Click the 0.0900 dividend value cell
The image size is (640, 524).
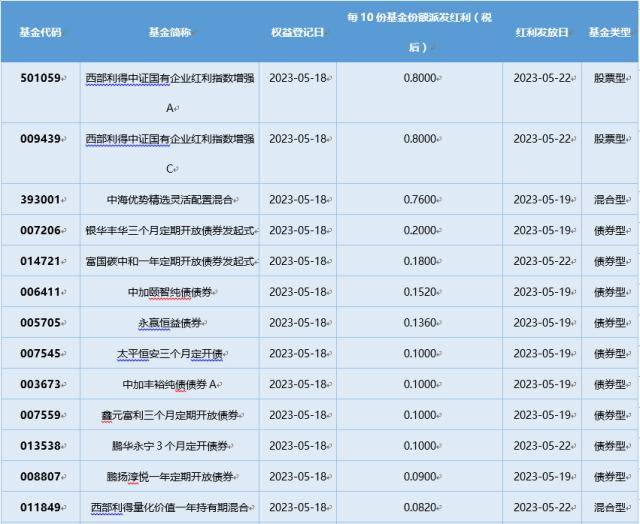tap(421, 477)
